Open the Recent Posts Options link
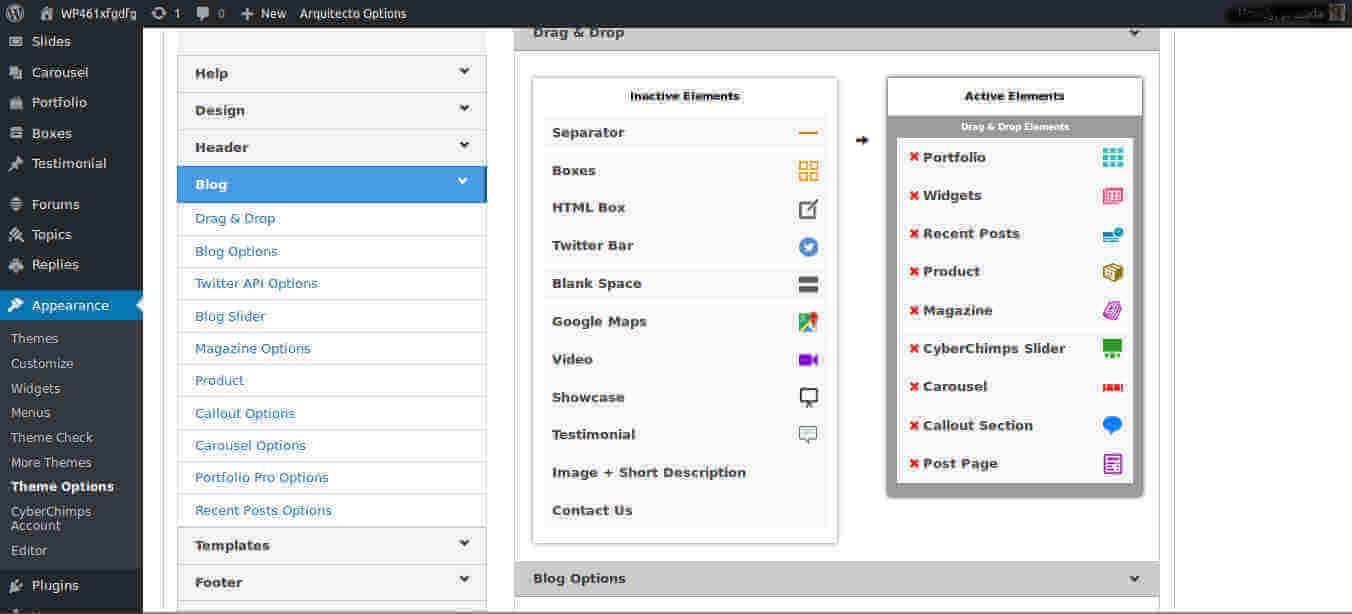Screen dimensions: 1352x614 click(263, 510)
